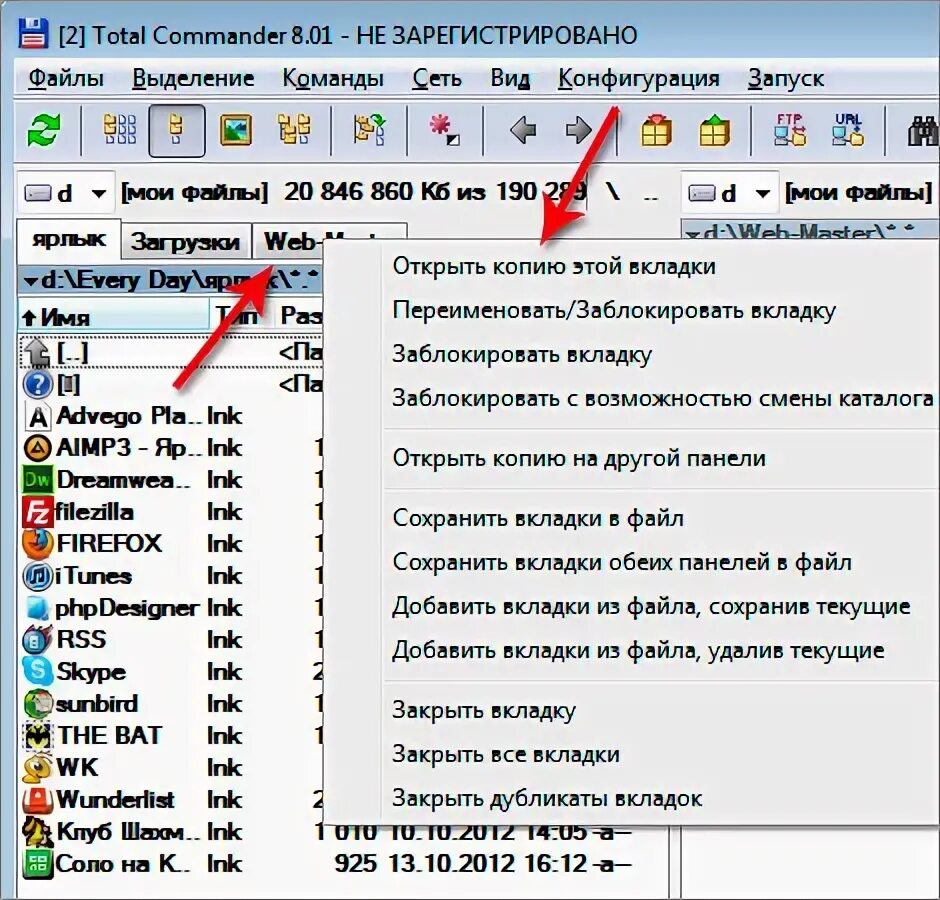Click the Skype shortcut icon
The height and width of the screenshot is (900, 940).
pos(37,672)
